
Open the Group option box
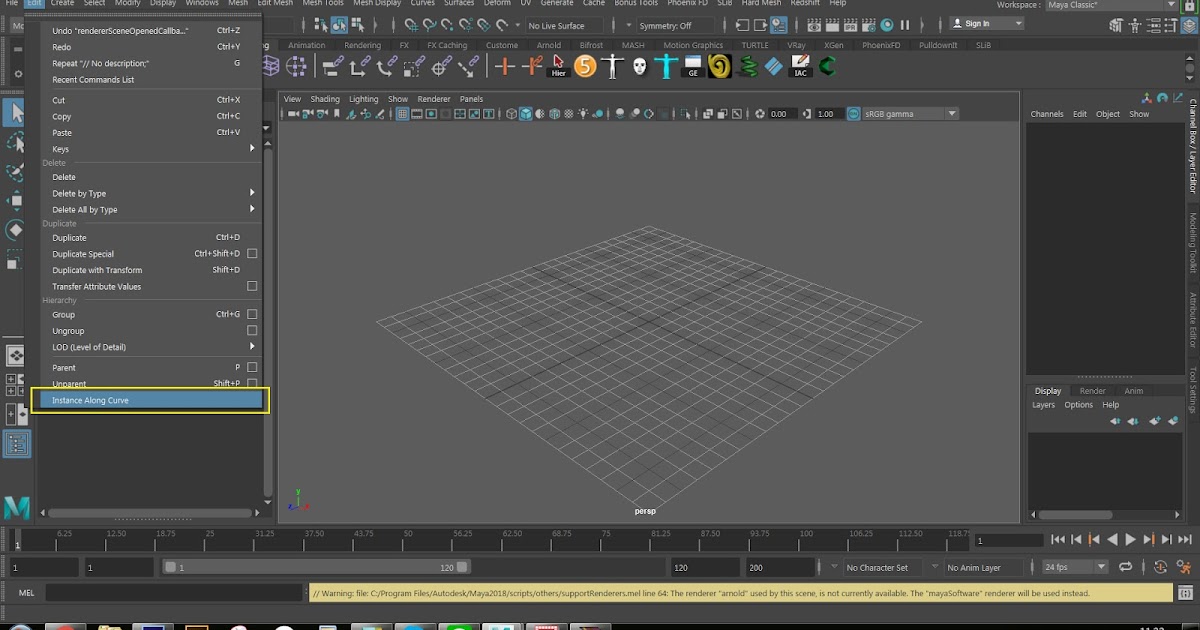coord(253,314)
